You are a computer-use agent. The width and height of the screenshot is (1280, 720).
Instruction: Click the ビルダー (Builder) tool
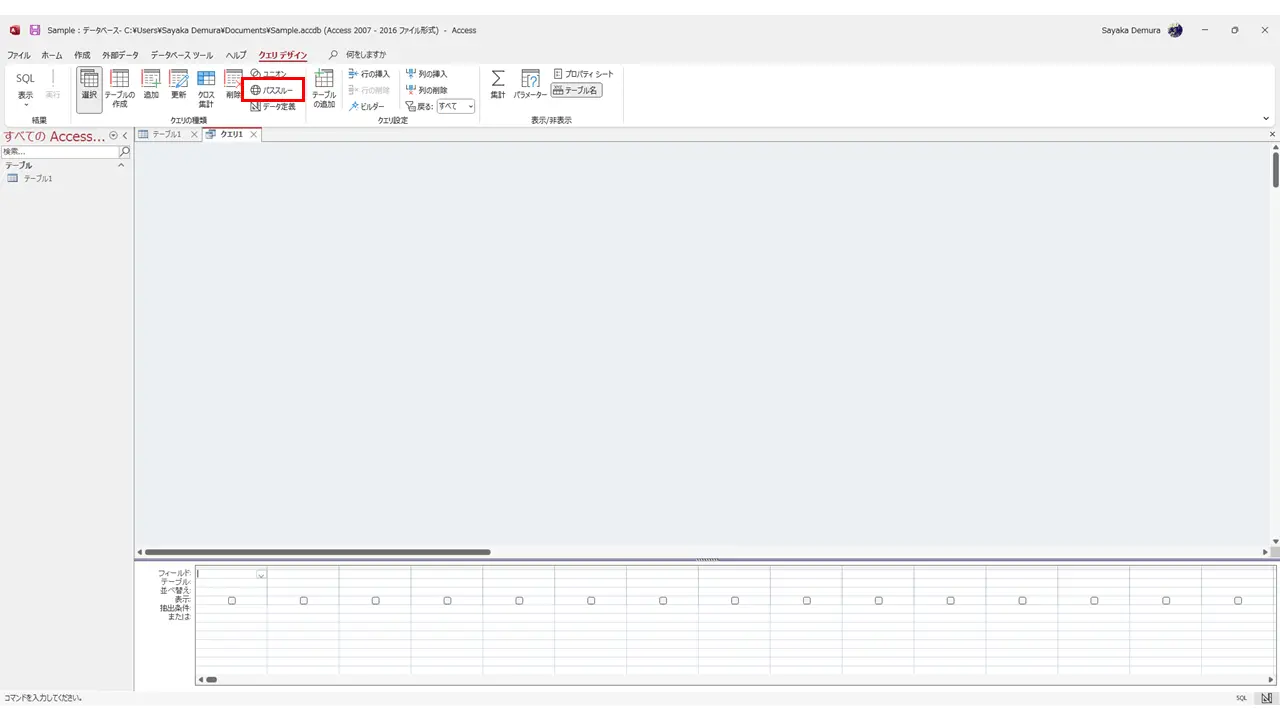pyautogui.click(x=366, y=106)
